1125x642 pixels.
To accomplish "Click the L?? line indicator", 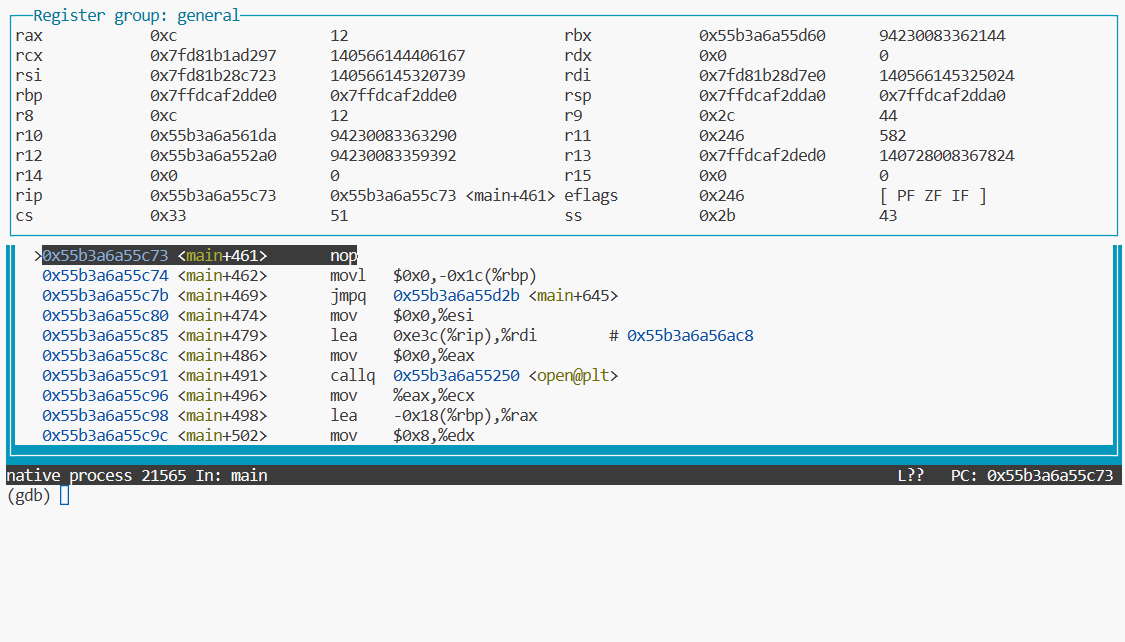I will point(911,475).
